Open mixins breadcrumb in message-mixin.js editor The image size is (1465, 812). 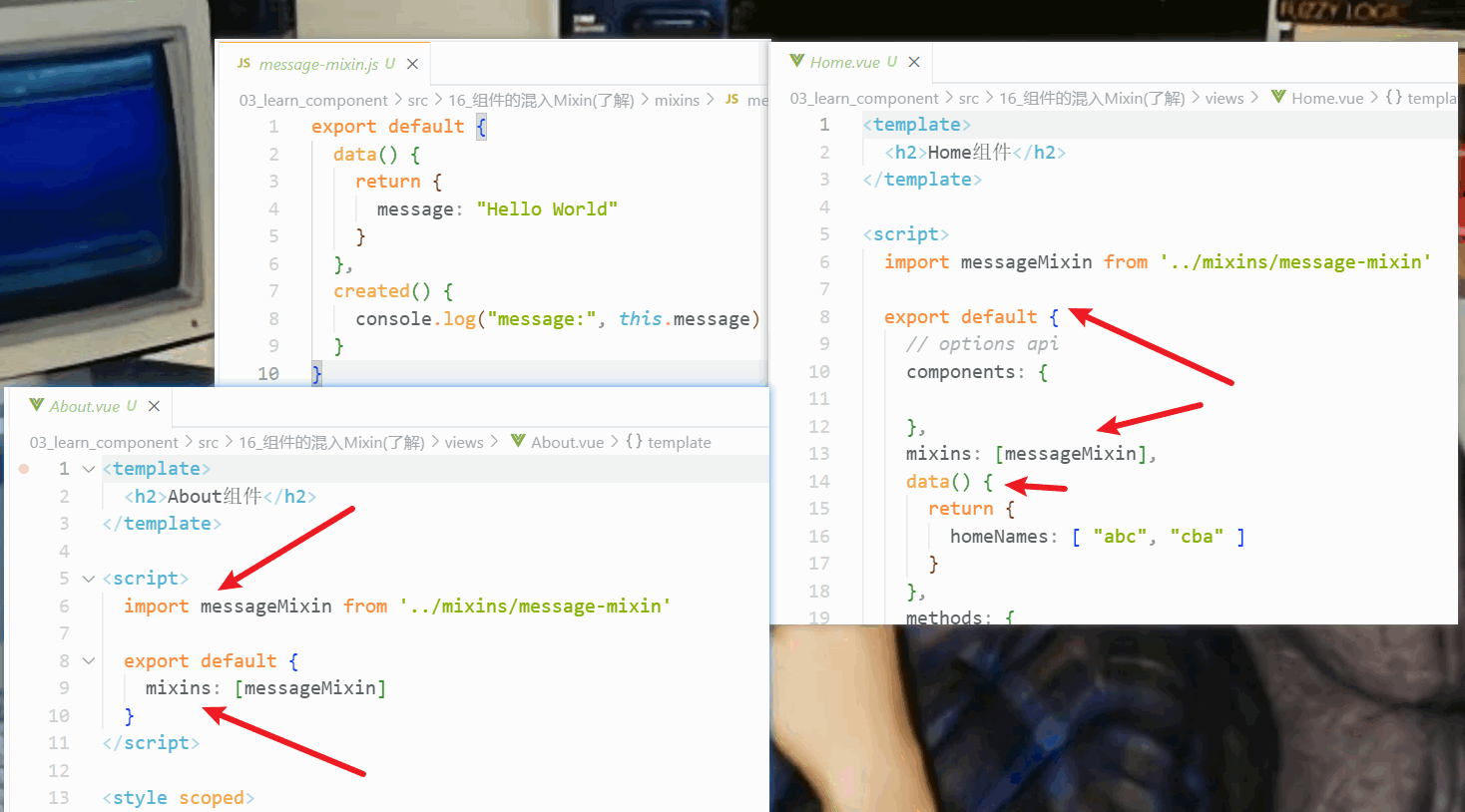(x=677, y=100)
